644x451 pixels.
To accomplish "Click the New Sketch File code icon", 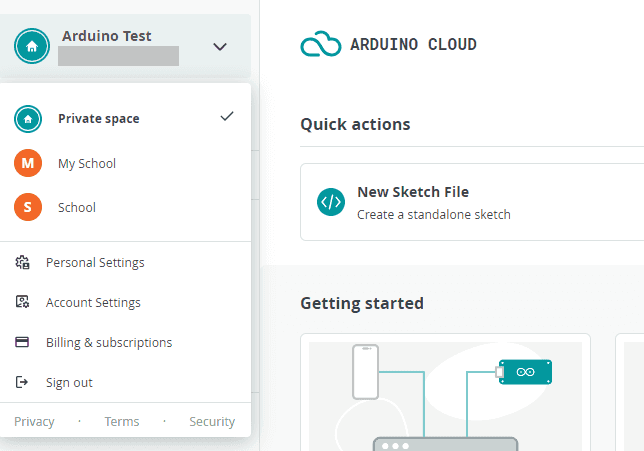I will pos(331,201).
